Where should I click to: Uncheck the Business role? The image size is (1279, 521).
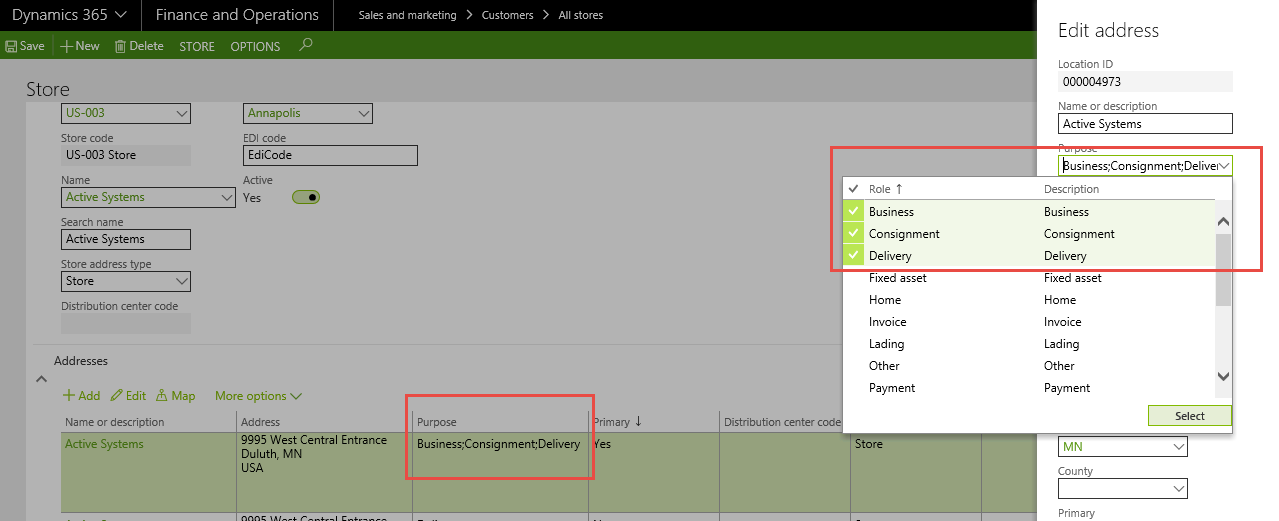[853, 212]
